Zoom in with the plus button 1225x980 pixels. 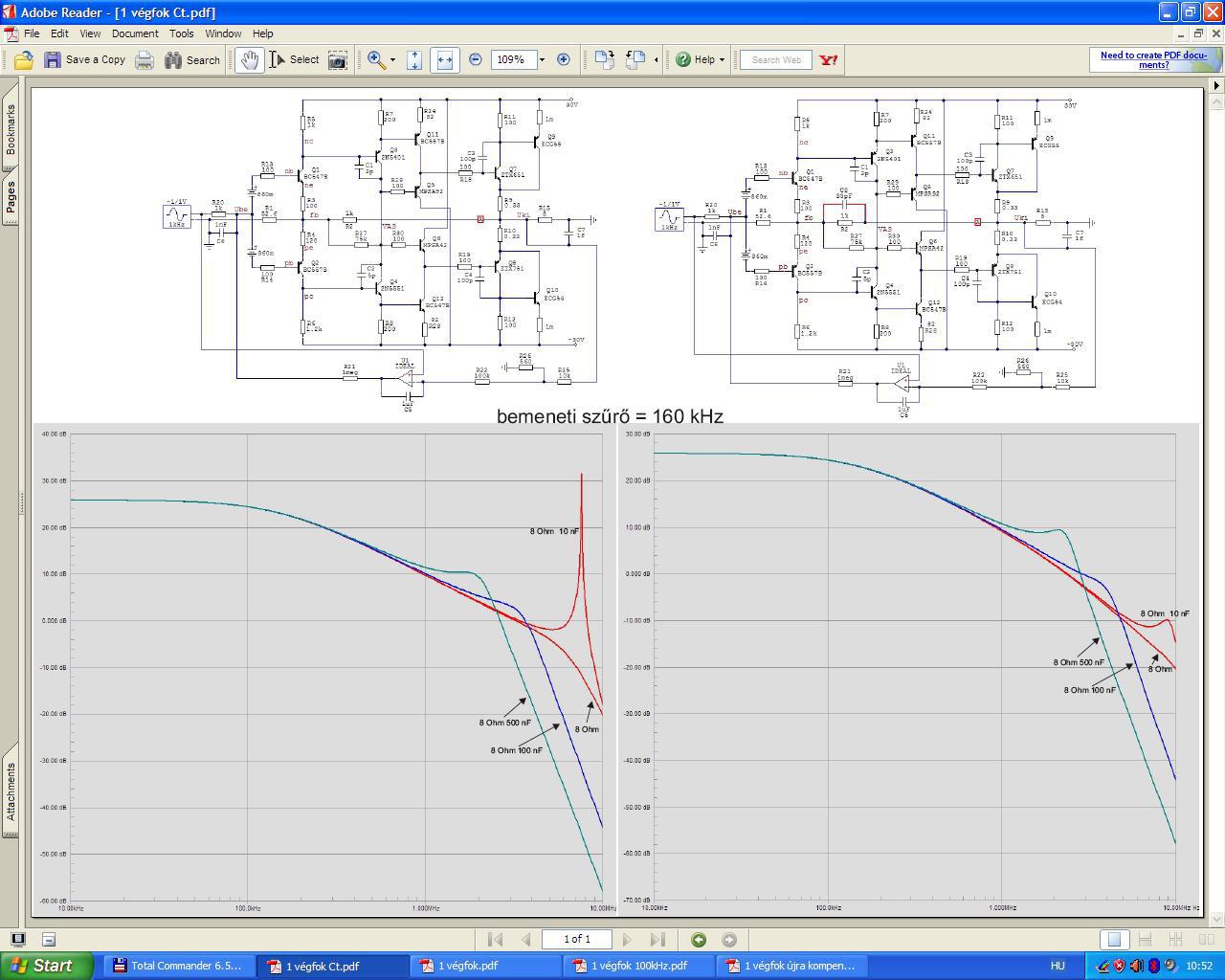coord(564,59)
